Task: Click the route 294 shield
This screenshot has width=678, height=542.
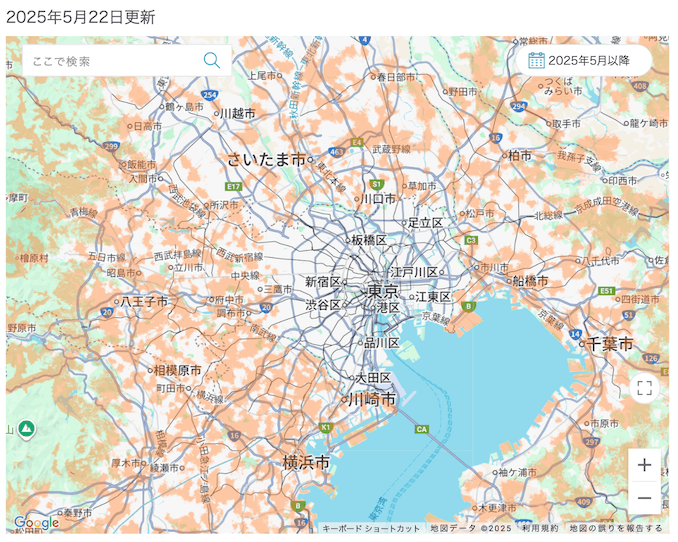Action: click(x=518, y=106)
